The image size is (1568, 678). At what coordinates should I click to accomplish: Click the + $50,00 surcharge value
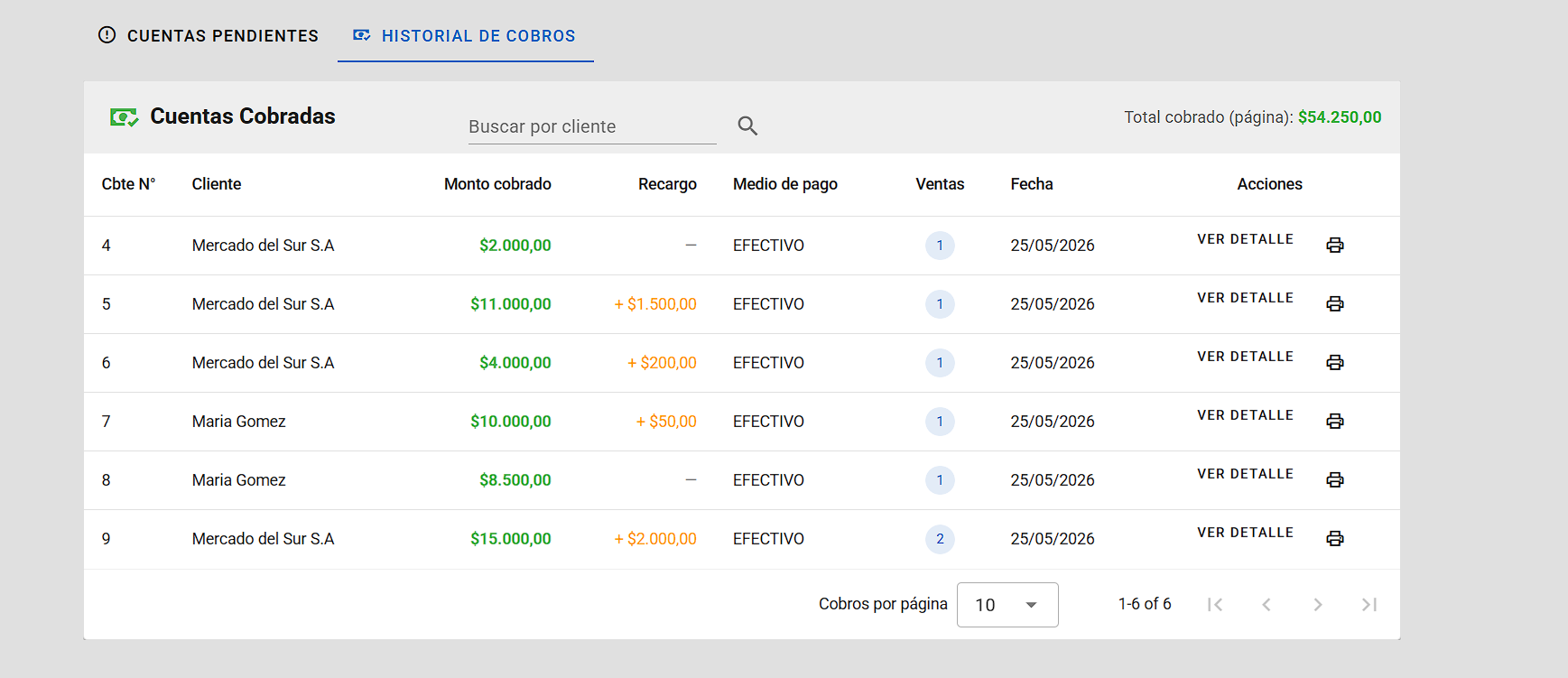point(666,422)
